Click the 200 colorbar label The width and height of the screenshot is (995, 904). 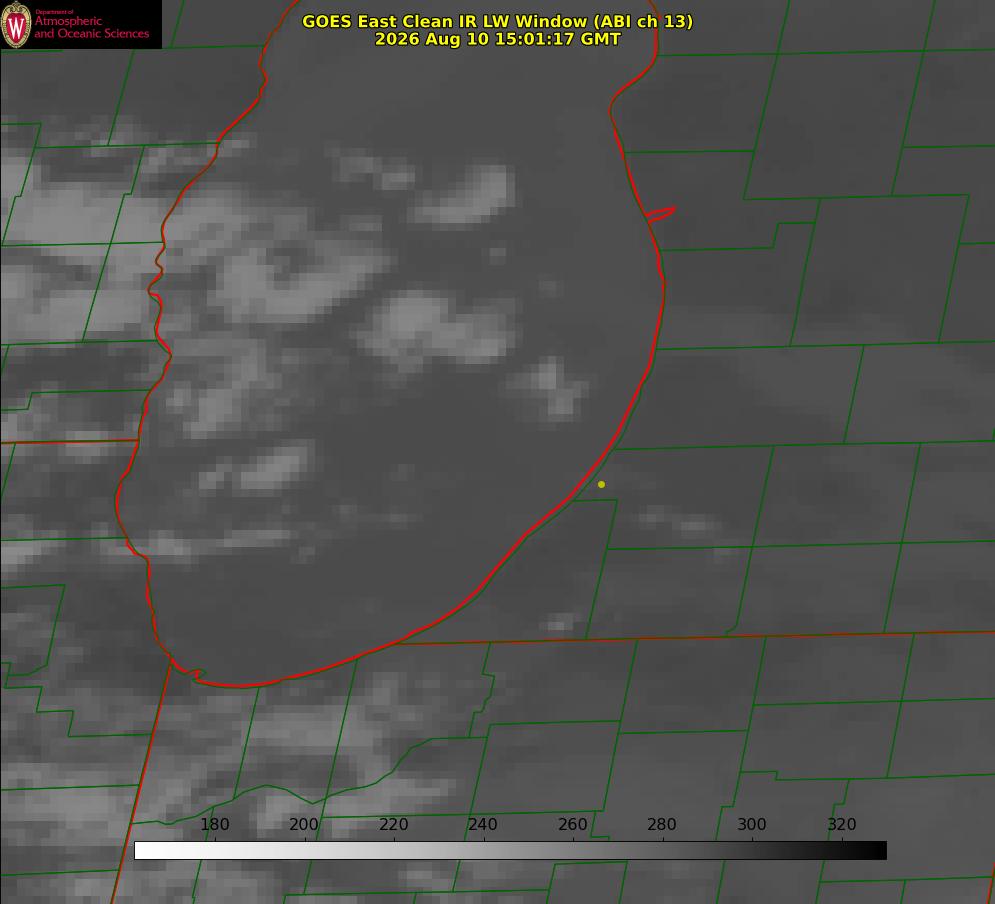point(304,824)
